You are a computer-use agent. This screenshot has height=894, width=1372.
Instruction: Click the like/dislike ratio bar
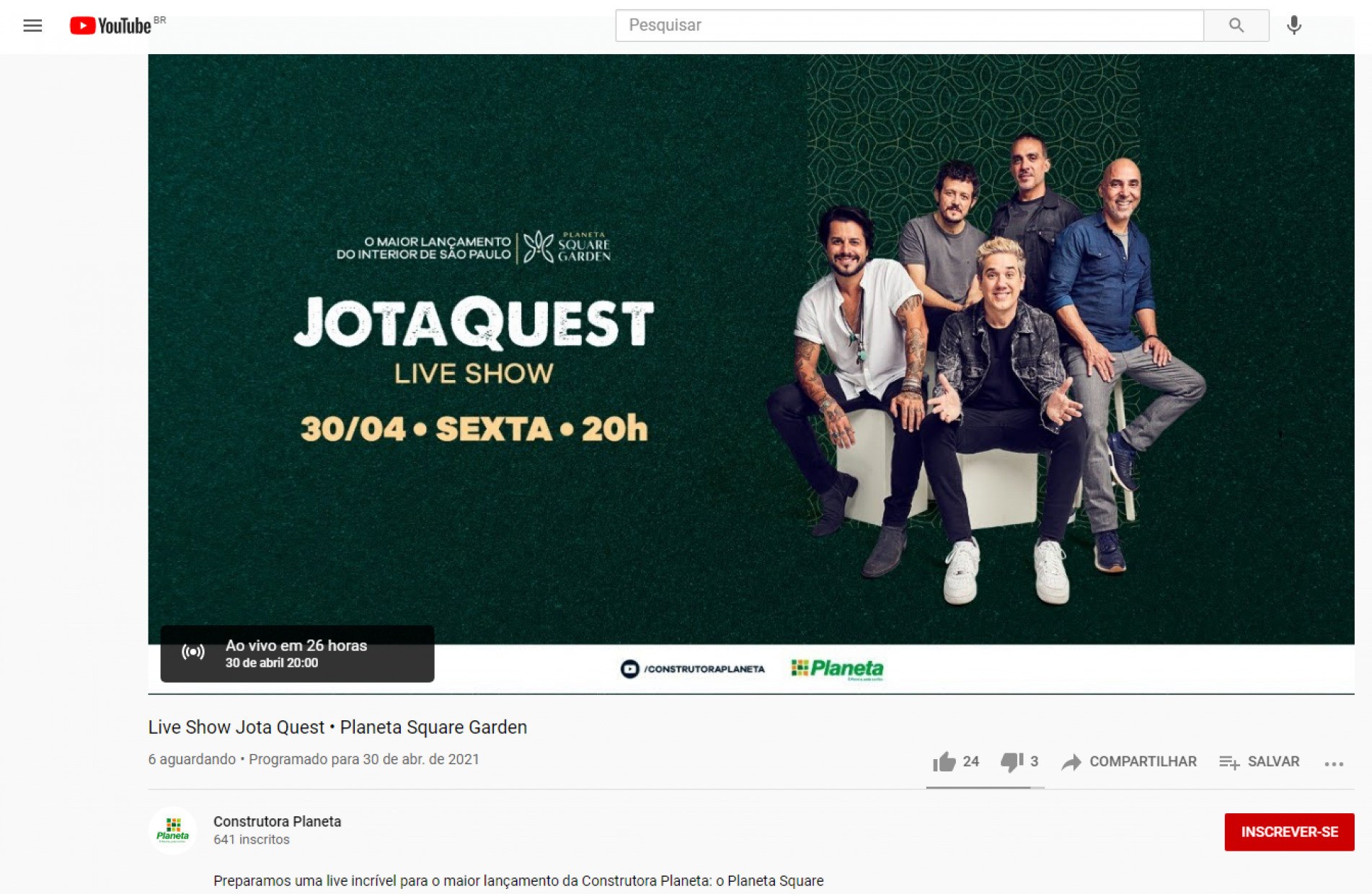985,787
